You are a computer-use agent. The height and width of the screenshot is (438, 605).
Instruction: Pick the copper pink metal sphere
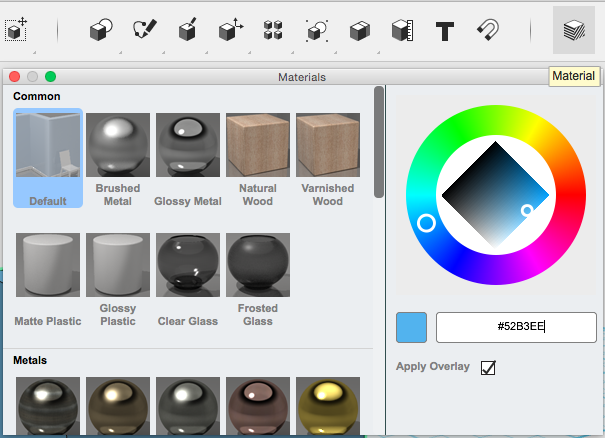[258, 406]
